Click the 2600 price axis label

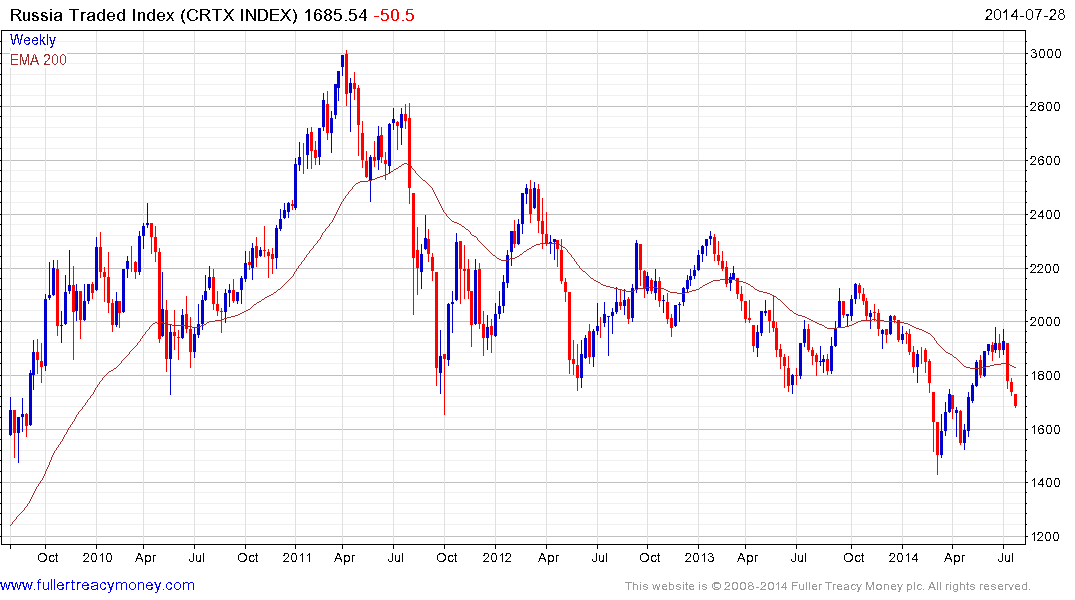1046,160
